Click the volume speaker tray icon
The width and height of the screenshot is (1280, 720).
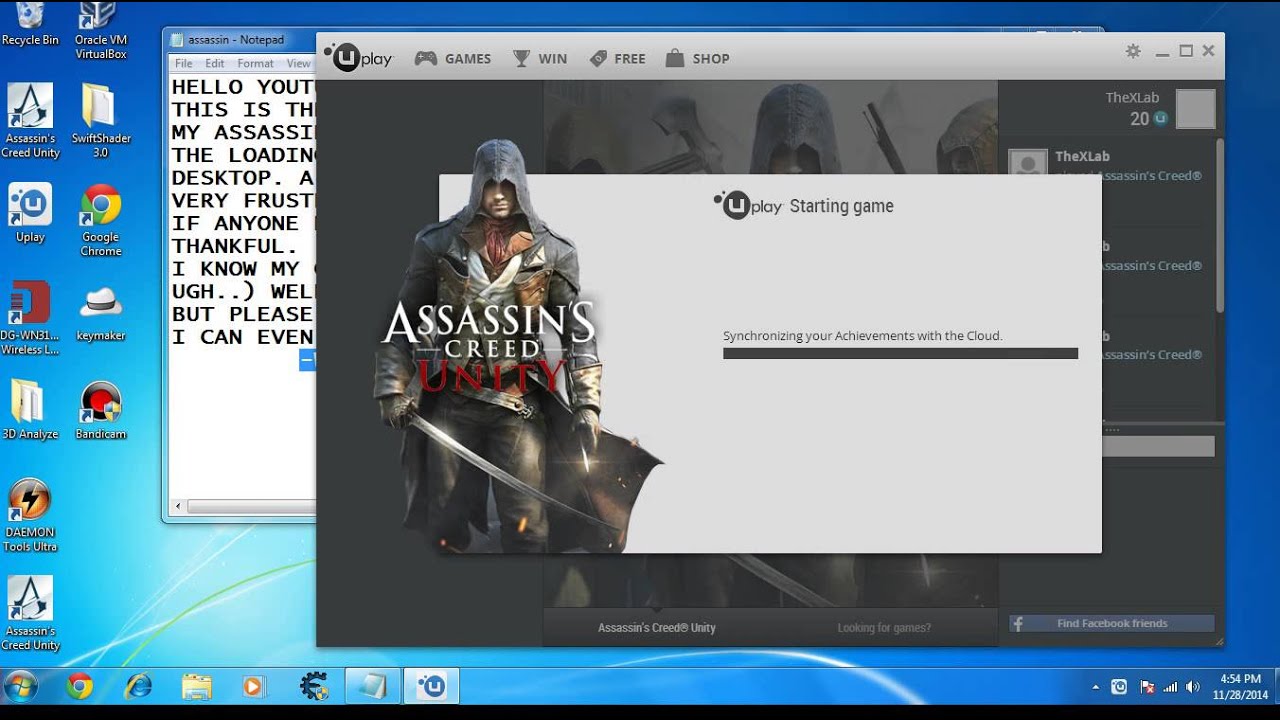[1192, 687]
